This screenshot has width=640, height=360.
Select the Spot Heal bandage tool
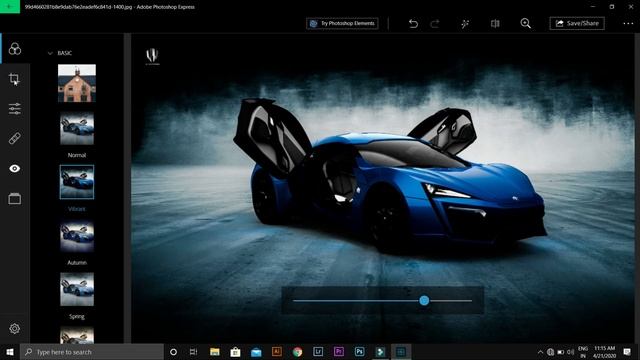pyautogui.click(x=15, y=138)
